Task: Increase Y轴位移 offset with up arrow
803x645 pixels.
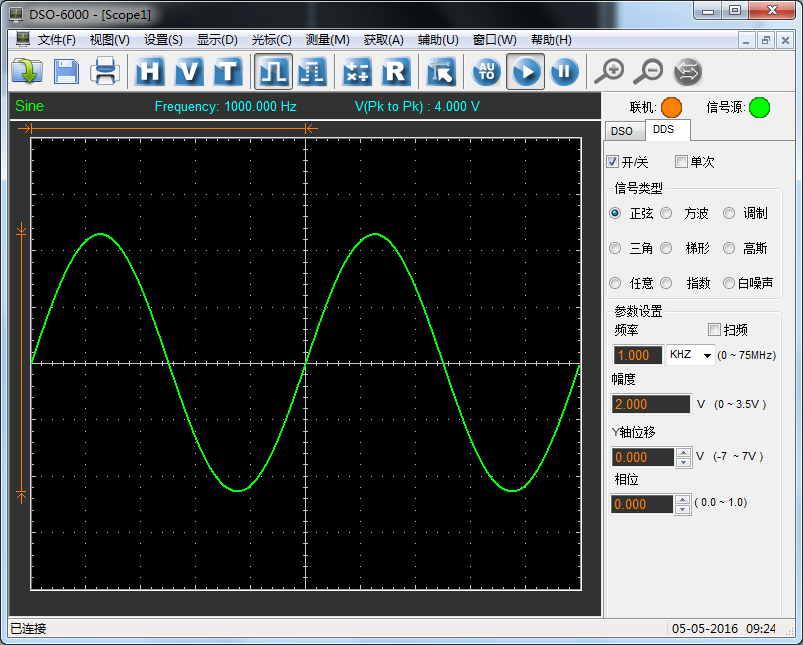Action: [x=683, y=452]
